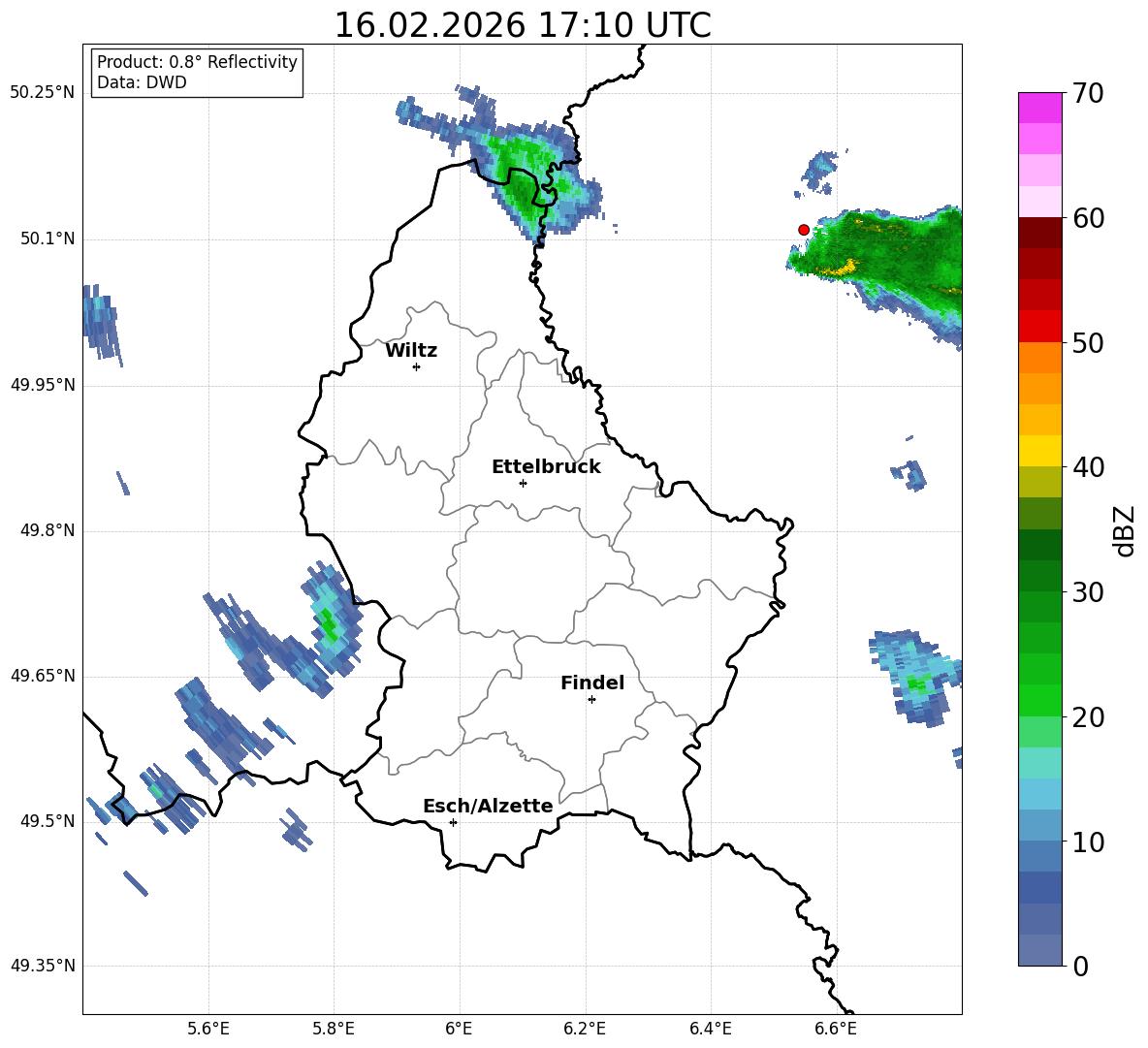Select the Wiltz city label
Screen dimensions: 1148x1048
[411, 351]
